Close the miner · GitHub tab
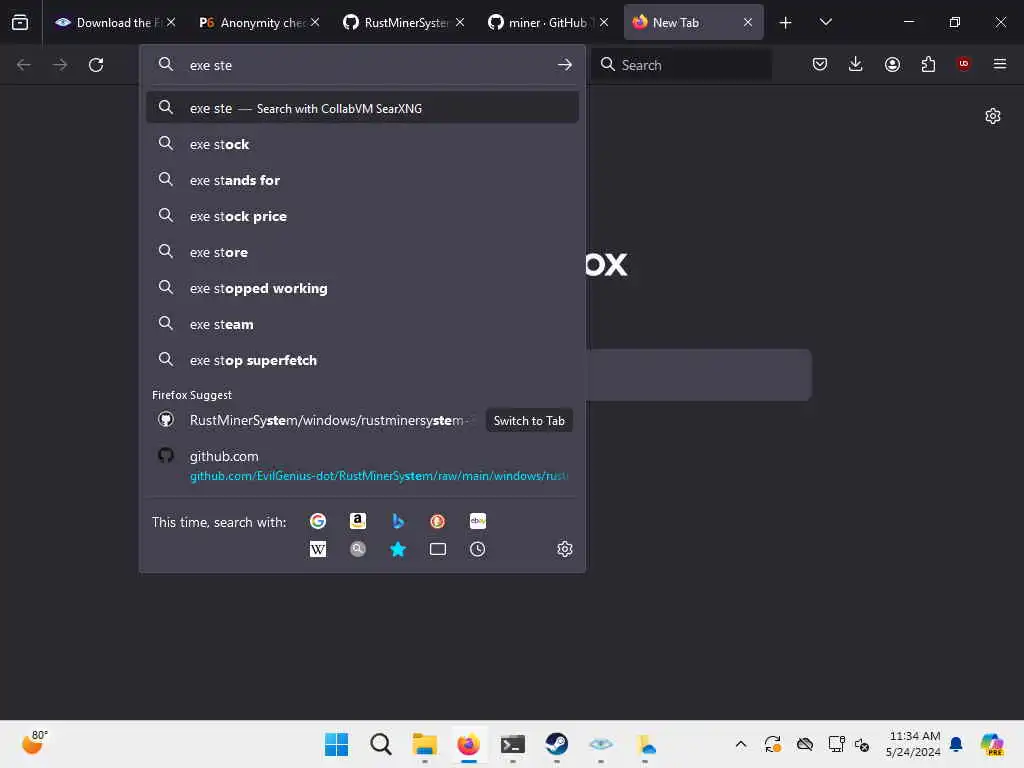Viewport: 1024px width, 768px height. point(604,22)
